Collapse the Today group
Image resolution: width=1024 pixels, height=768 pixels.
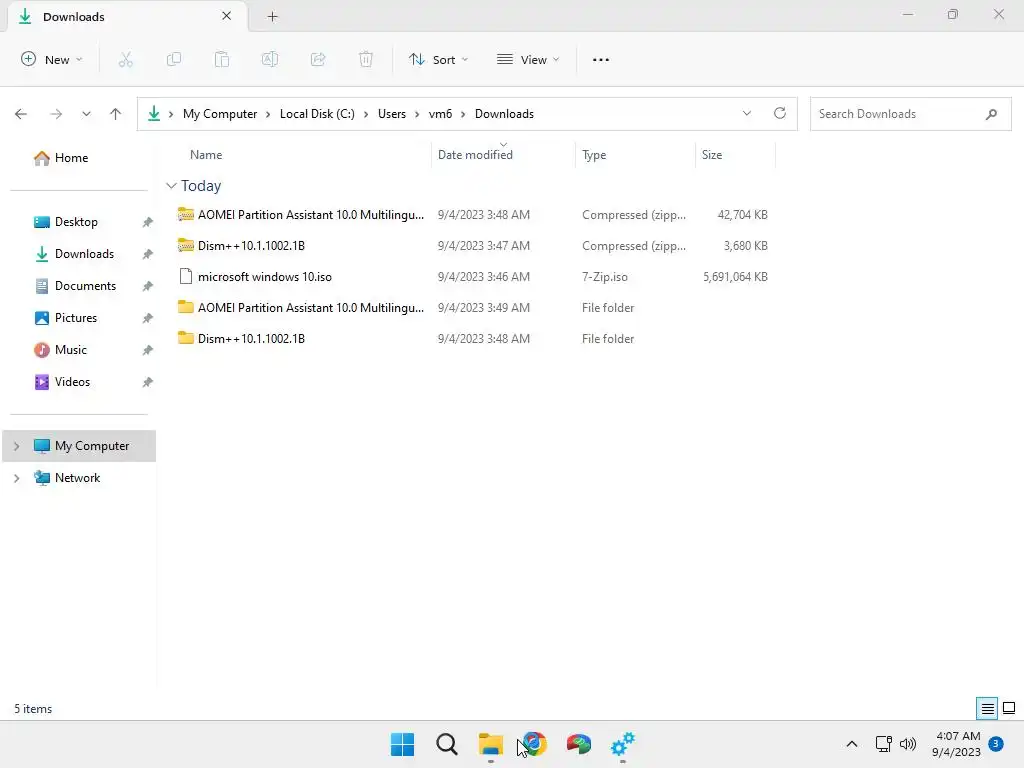171,186
